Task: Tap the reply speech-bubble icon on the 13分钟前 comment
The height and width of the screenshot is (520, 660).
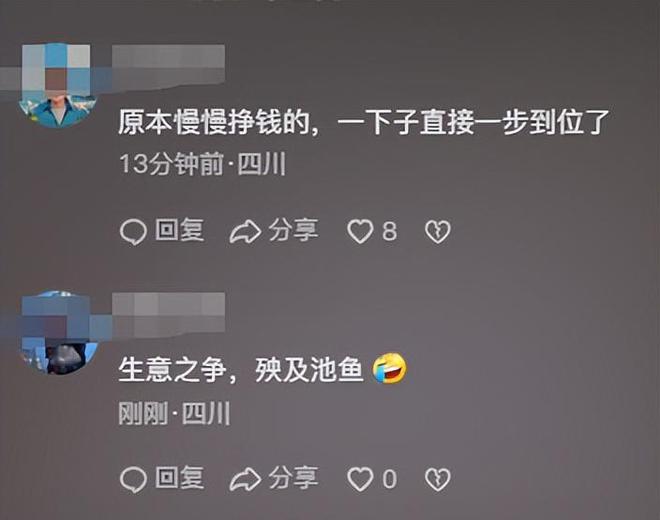Action: tap(133, 232)
